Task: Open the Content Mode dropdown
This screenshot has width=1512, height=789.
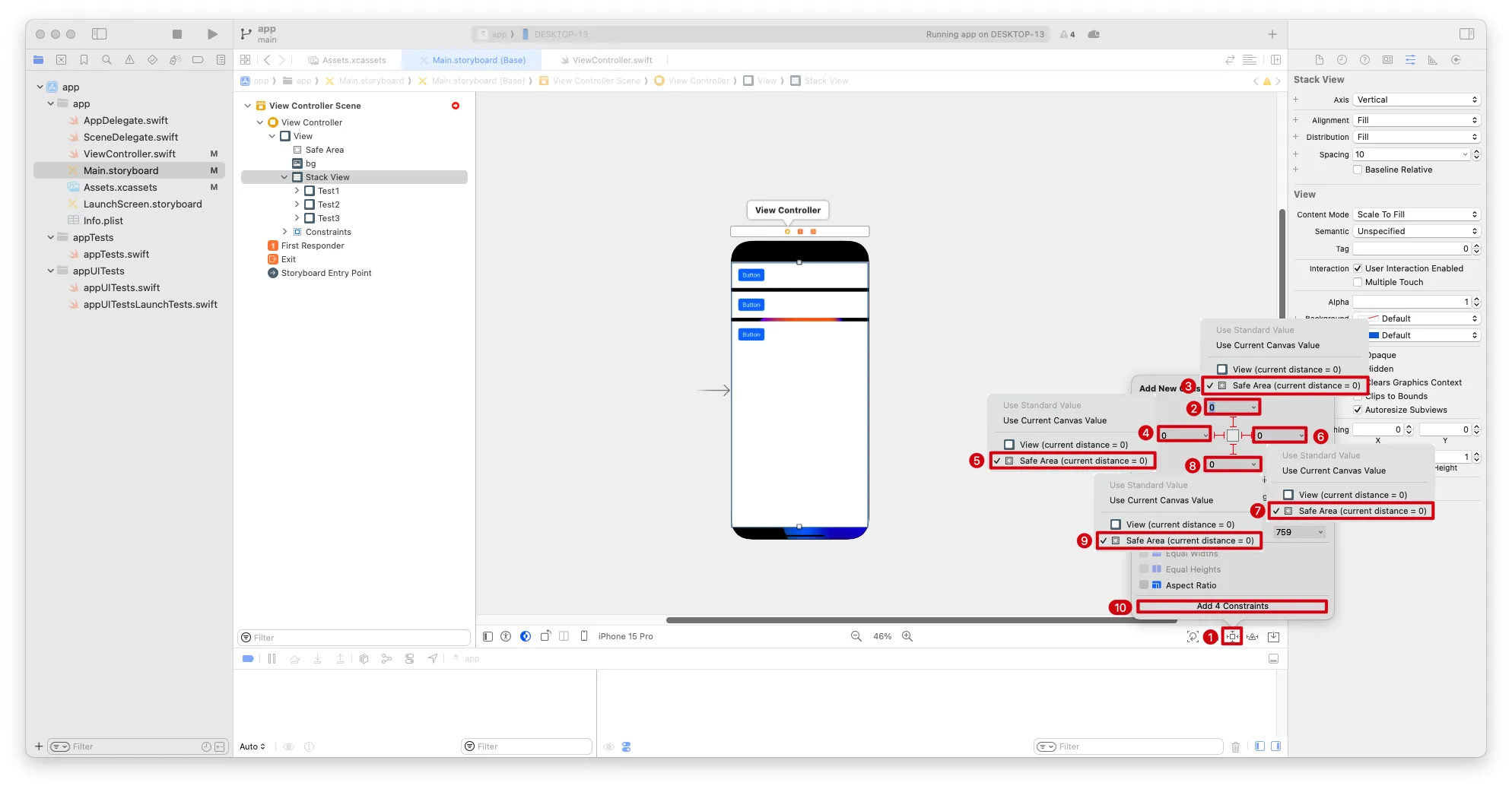Action: (1415, 215)
